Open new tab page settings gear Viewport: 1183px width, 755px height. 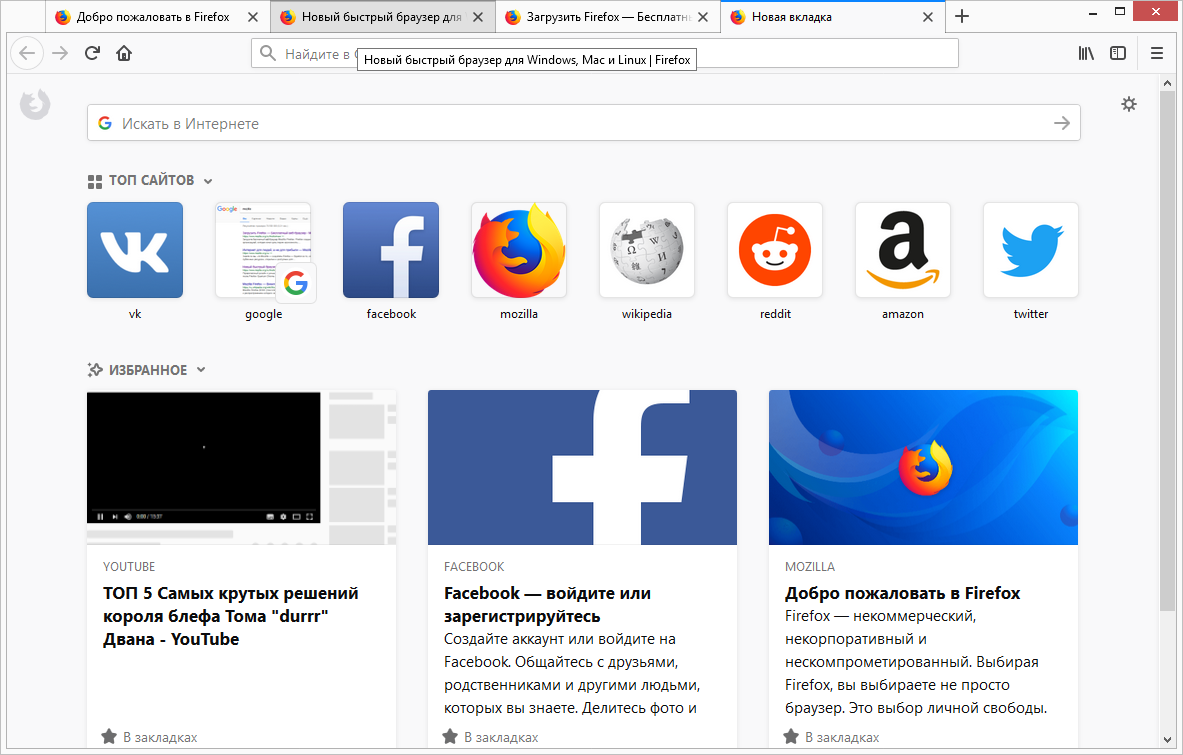[x=1129, y=104]
